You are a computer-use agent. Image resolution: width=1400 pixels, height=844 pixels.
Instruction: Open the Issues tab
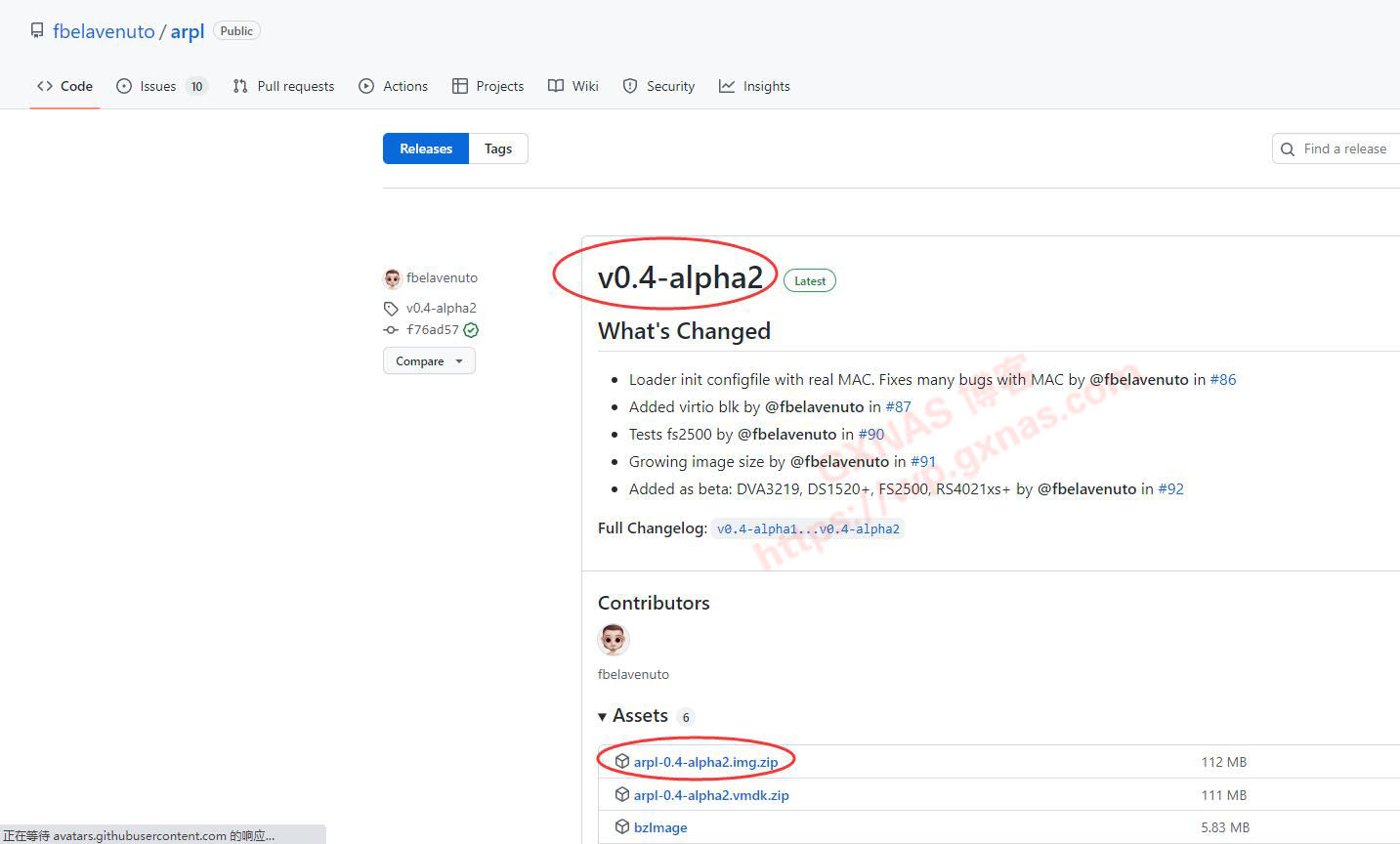[160, 86]
